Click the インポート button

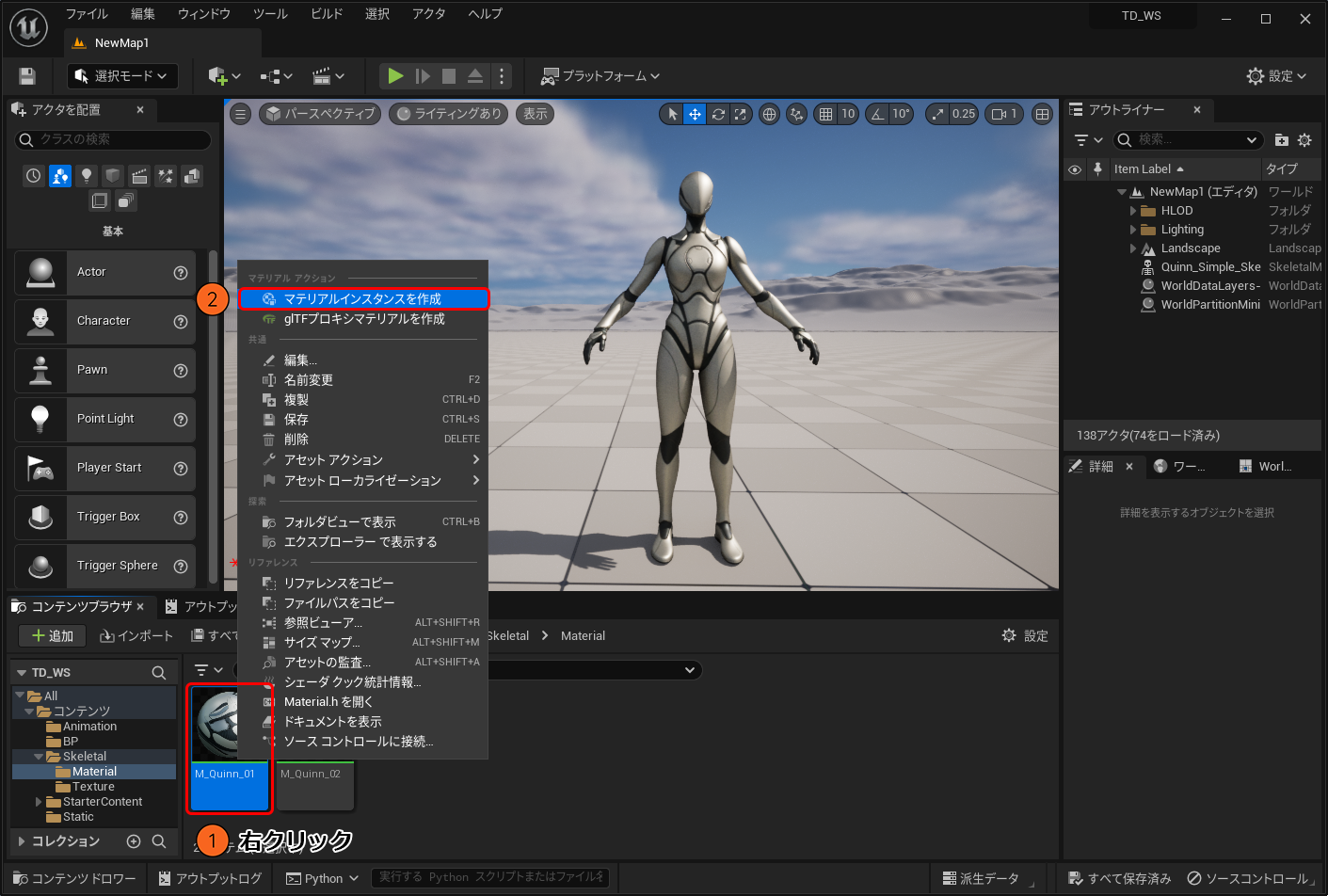pos(136,636)
